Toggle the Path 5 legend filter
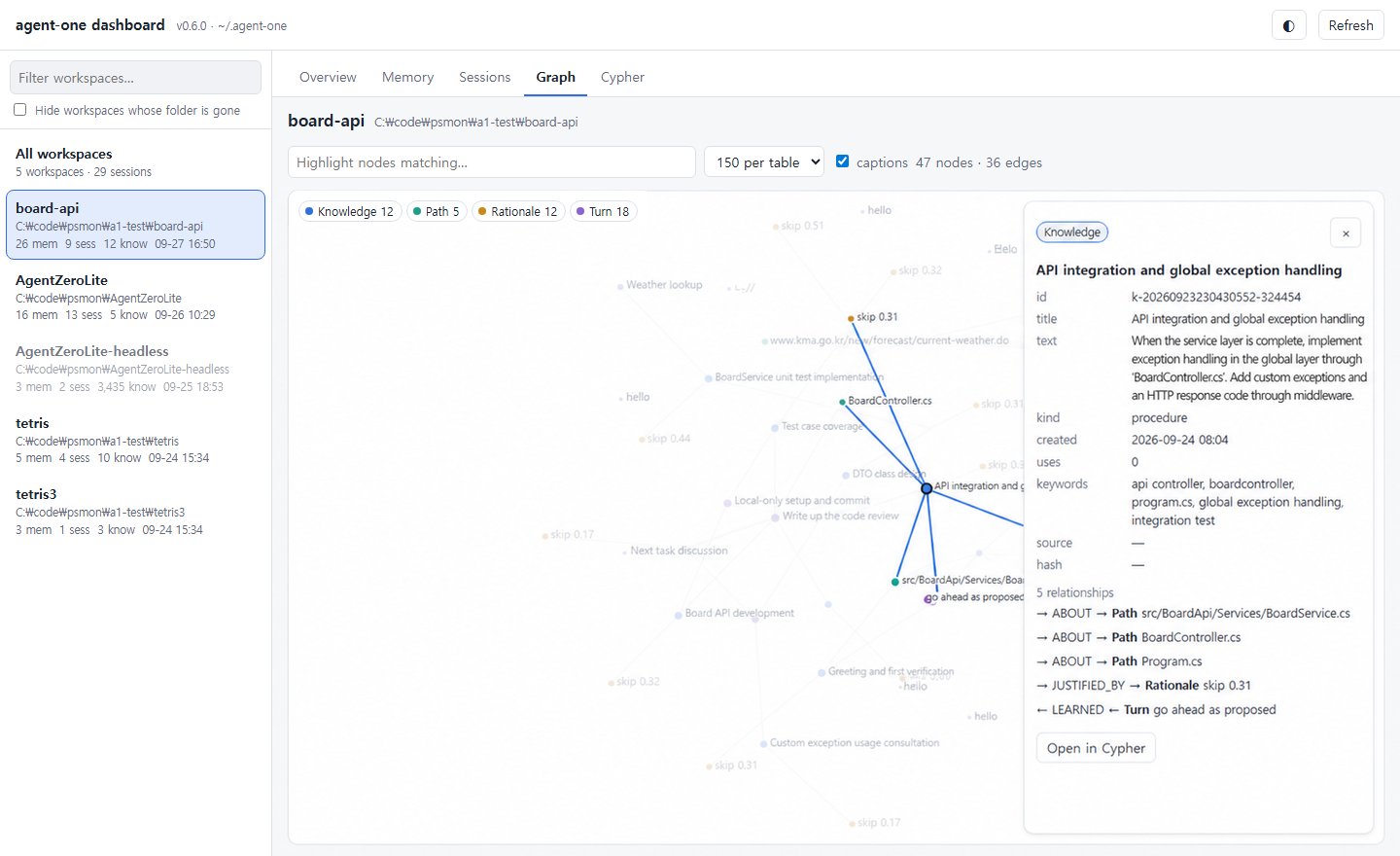This screenshot has width=1400, height=856. [x=436, y=211]
